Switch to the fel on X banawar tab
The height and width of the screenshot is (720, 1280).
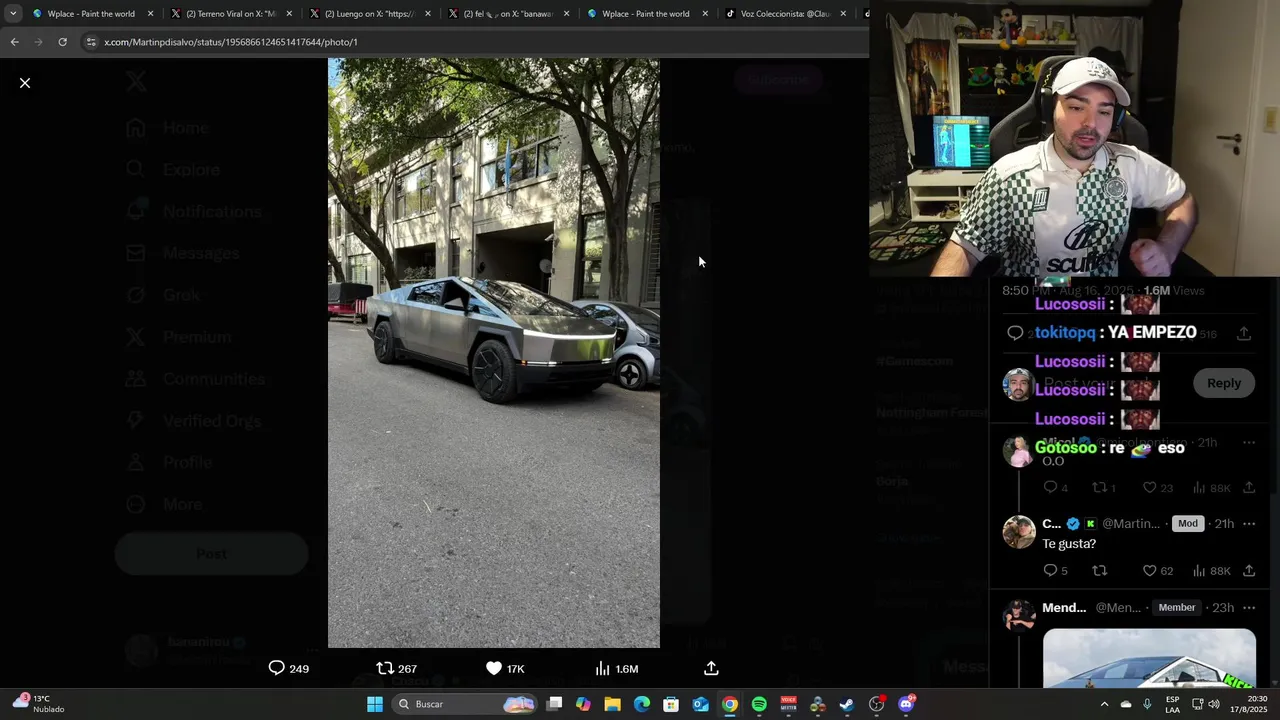point(508,14)
